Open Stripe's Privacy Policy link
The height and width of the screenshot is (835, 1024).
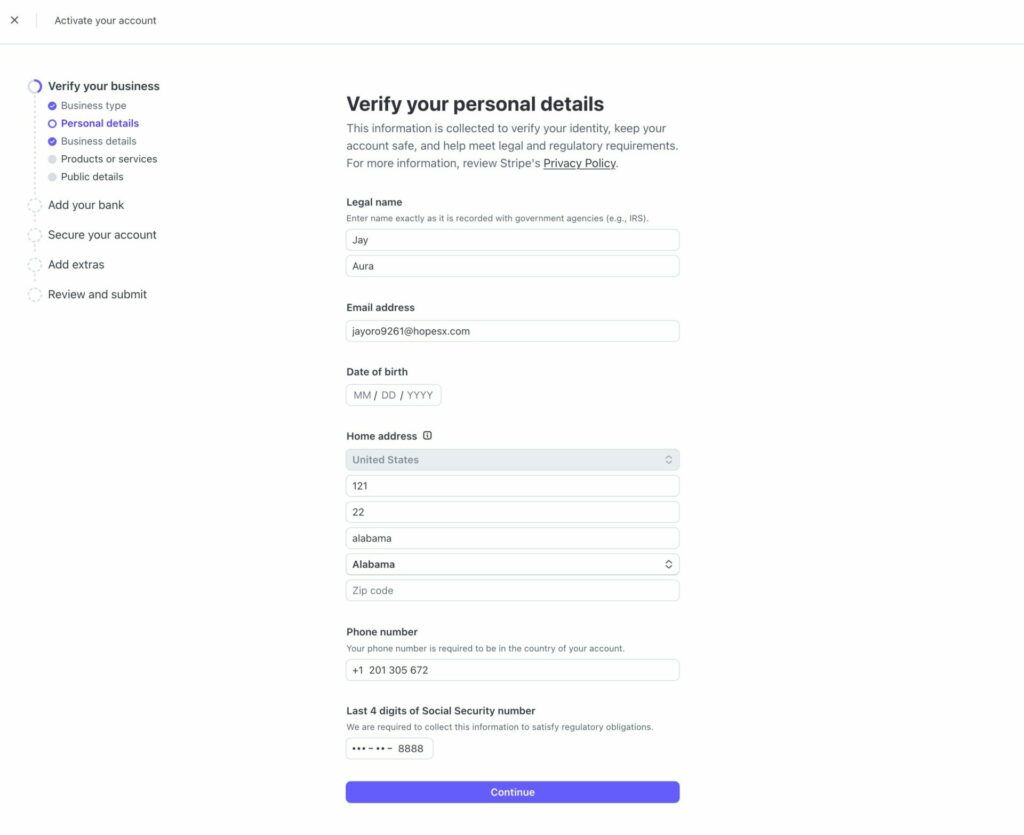[x=579, y=163]
